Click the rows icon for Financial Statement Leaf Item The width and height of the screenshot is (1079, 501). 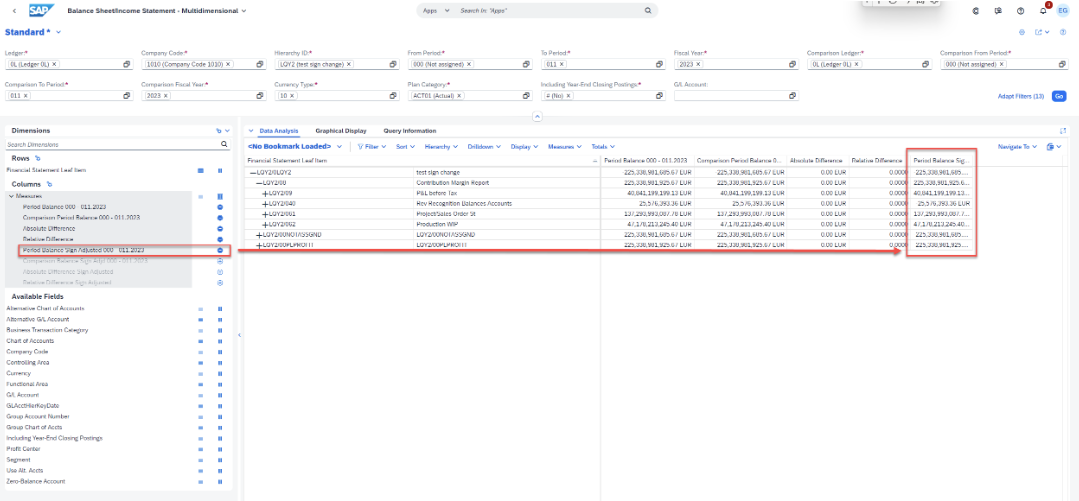[x=201, y=169]
